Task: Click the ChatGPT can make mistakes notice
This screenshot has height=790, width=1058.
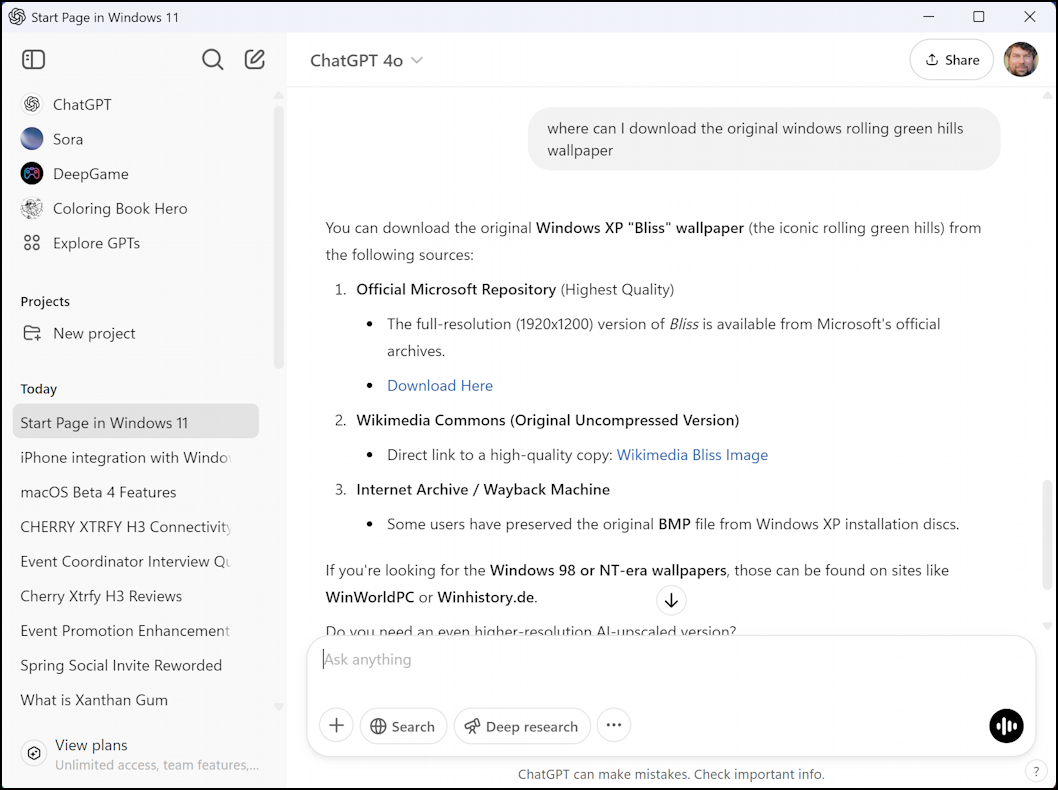Action: [671, 774]
